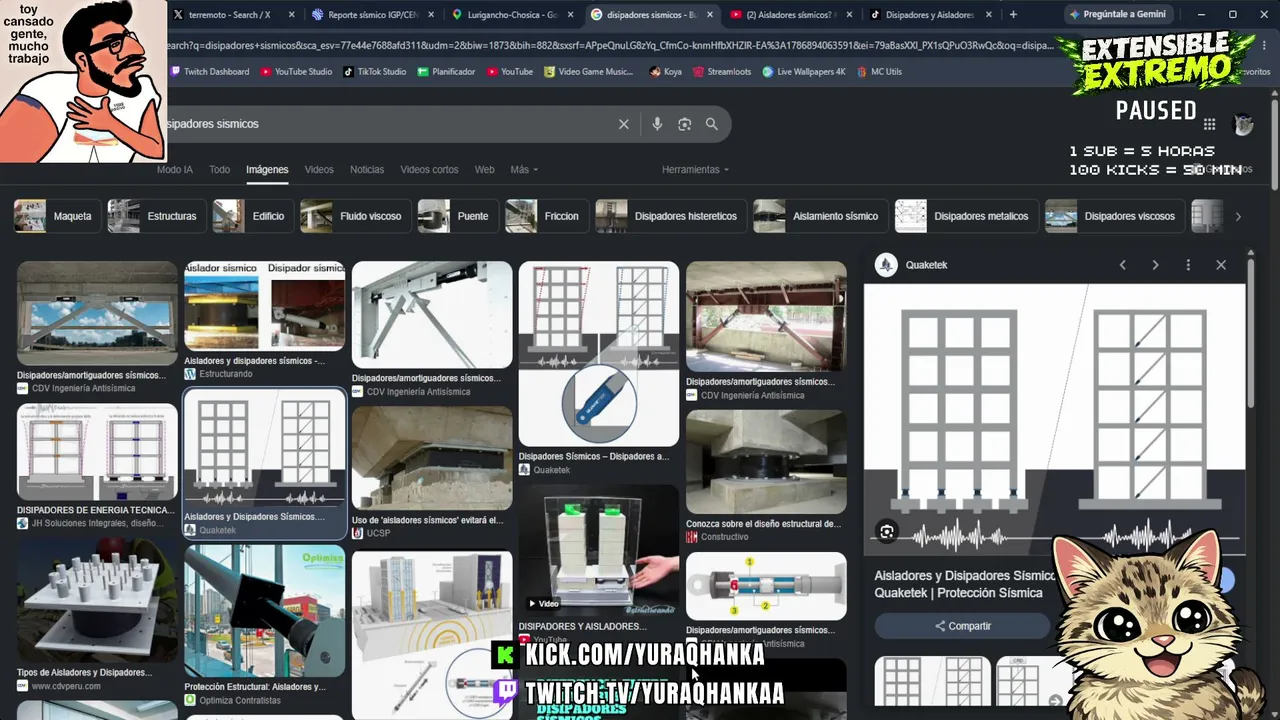Viewport: 1280px width, 720px height.
Task: Close the 'terremoto - Search / X' tab
Action: coord(291,15)
